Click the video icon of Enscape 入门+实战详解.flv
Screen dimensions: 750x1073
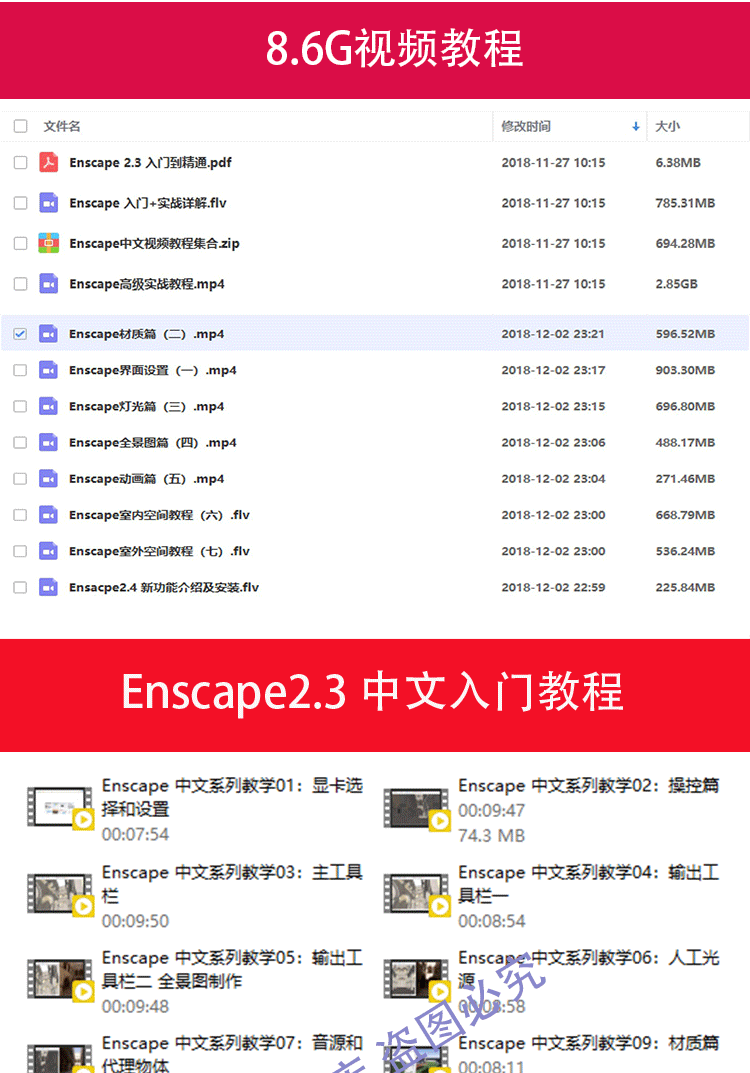click(x=49, y=203)
